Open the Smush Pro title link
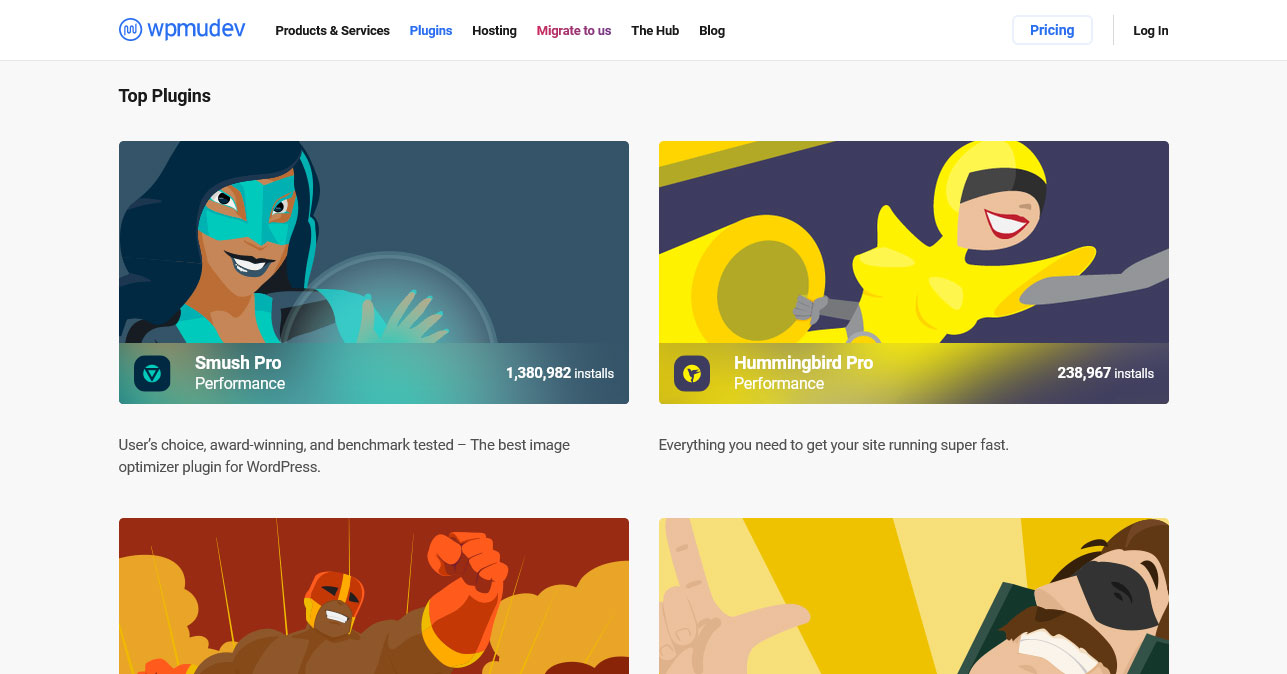Viewport: 1287px width, 674px height. [238, 363]
